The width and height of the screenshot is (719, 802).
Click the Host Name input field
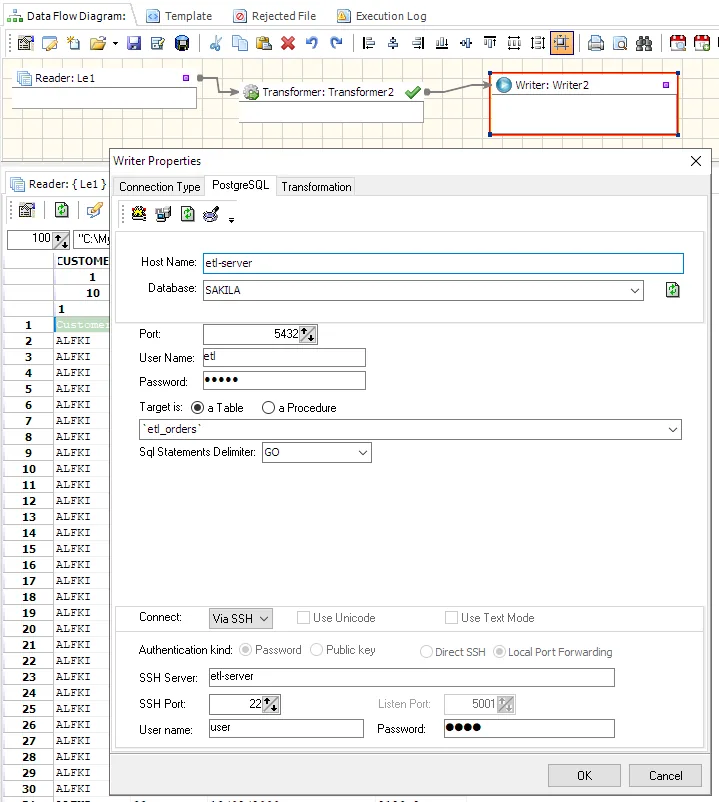[x=443, y=263]
